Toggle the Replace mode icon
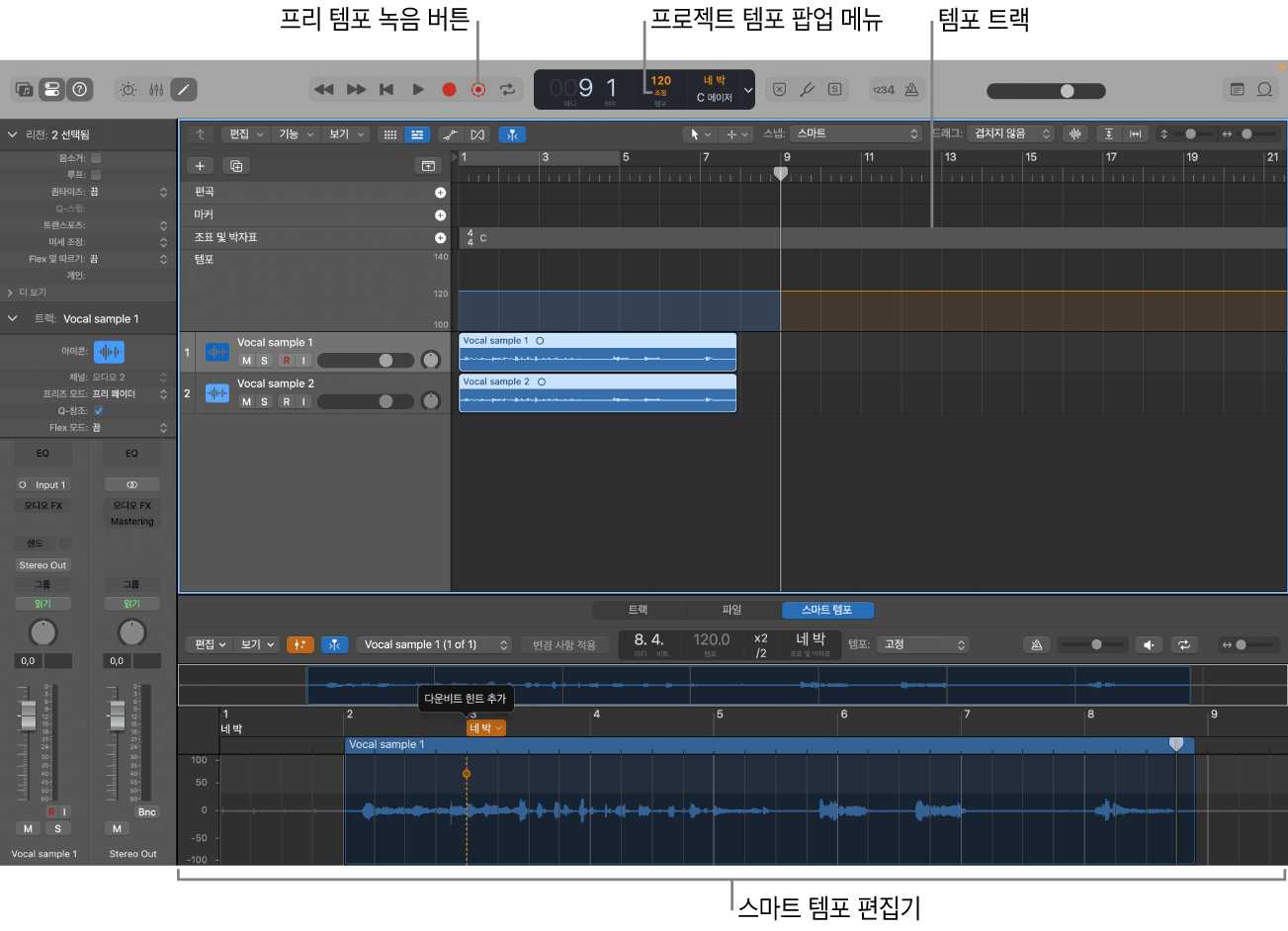 [779, 90]
